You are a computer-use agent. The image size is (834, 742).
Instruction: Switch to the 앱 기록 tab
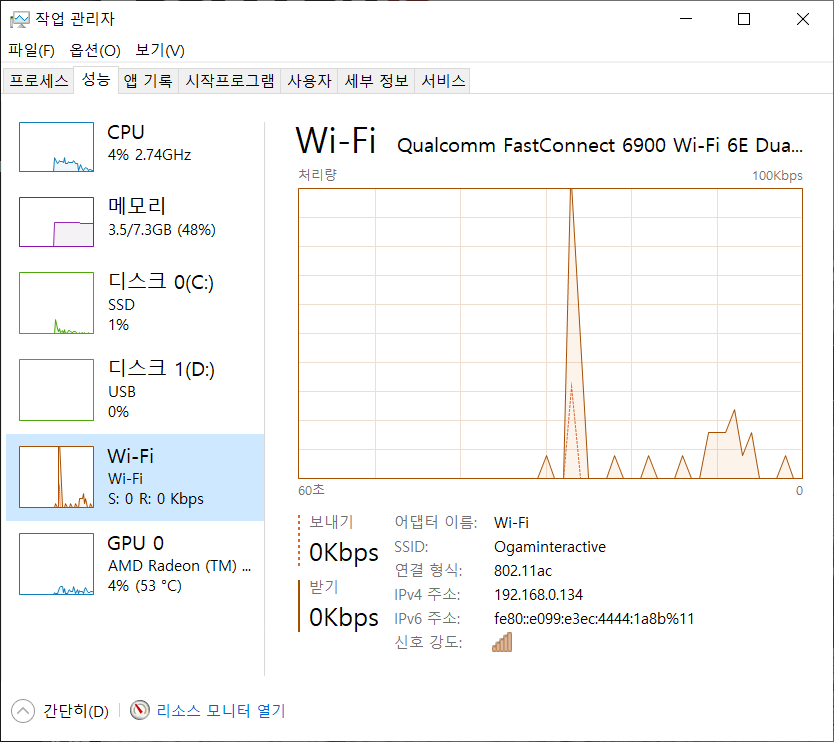[148, 81]
